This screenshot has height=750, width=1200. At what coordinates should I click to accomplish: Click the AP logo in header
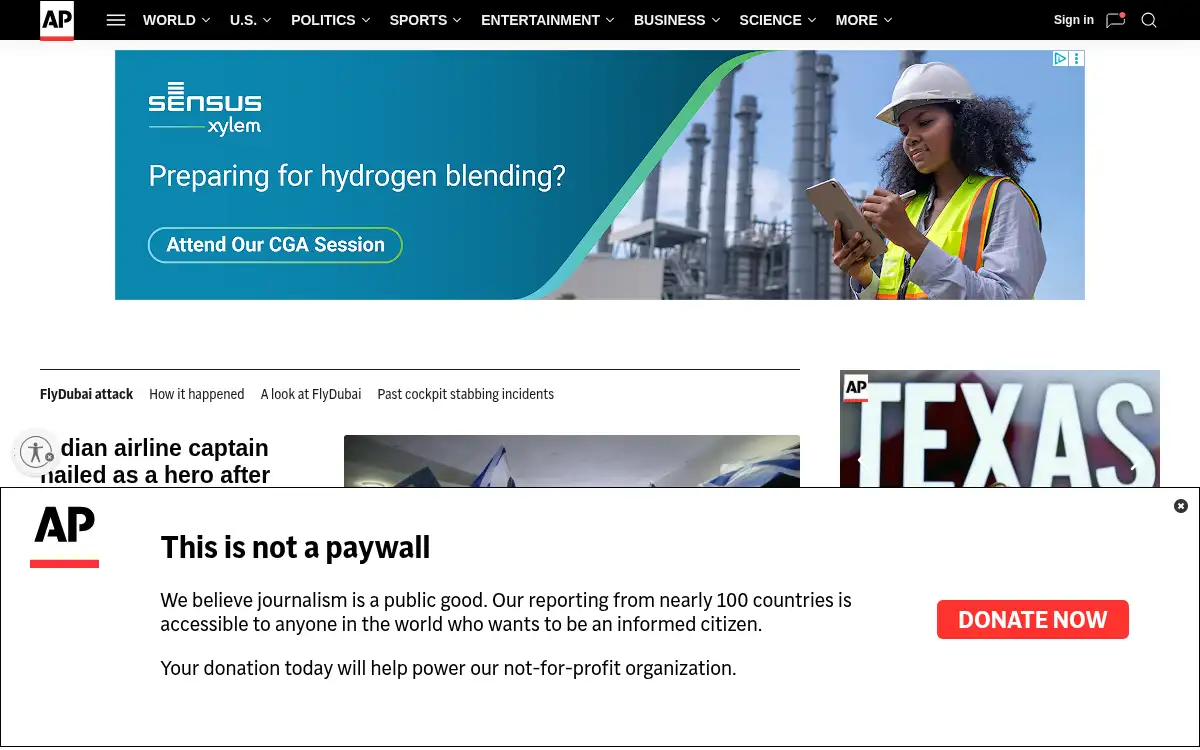click(57, 20)
